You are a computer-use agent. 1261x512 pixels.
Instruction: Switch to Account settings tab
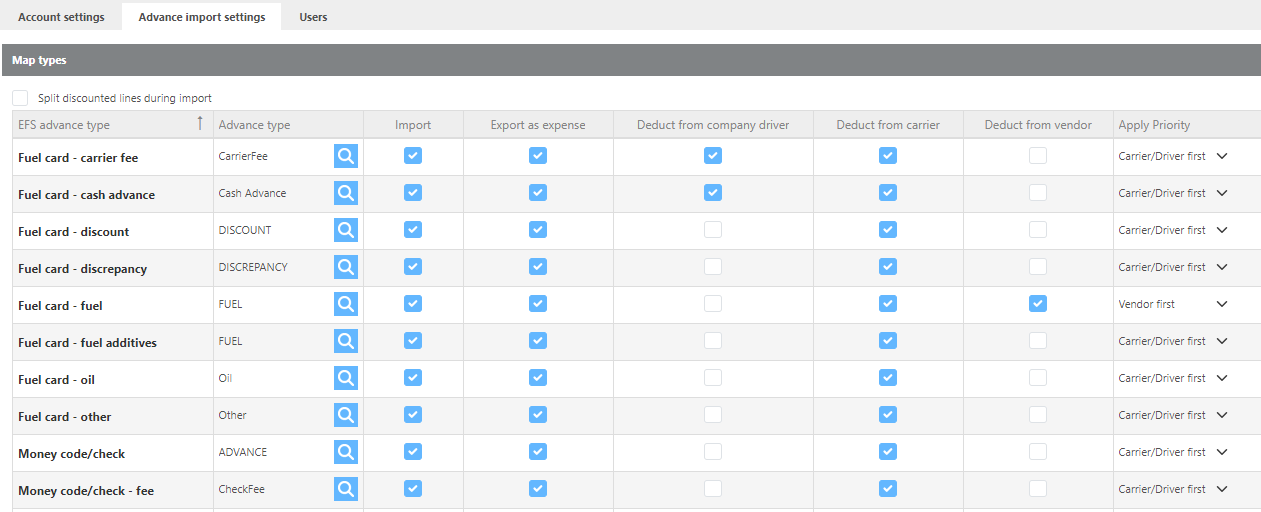(x=61, y=17)
